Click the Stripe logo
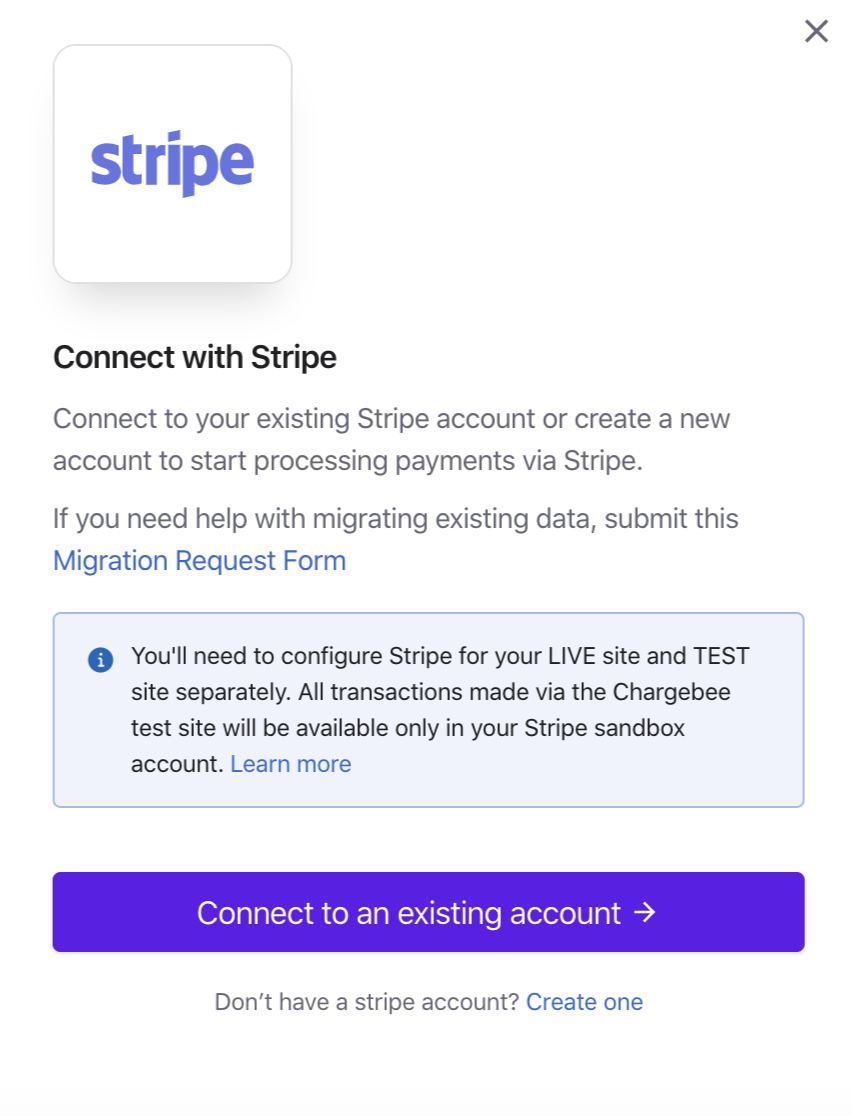Image resolution: width=852 pixels, height=1116 pixels. coord(172,163)
